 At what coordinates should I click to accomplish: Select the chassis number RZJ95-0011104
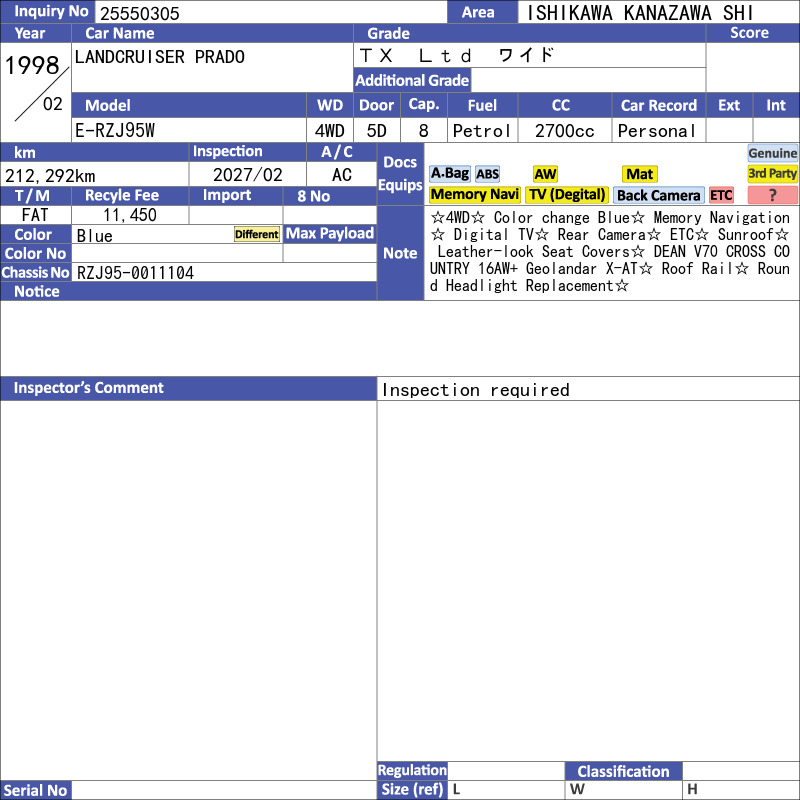pyautogui.click(x=135, y=273)
